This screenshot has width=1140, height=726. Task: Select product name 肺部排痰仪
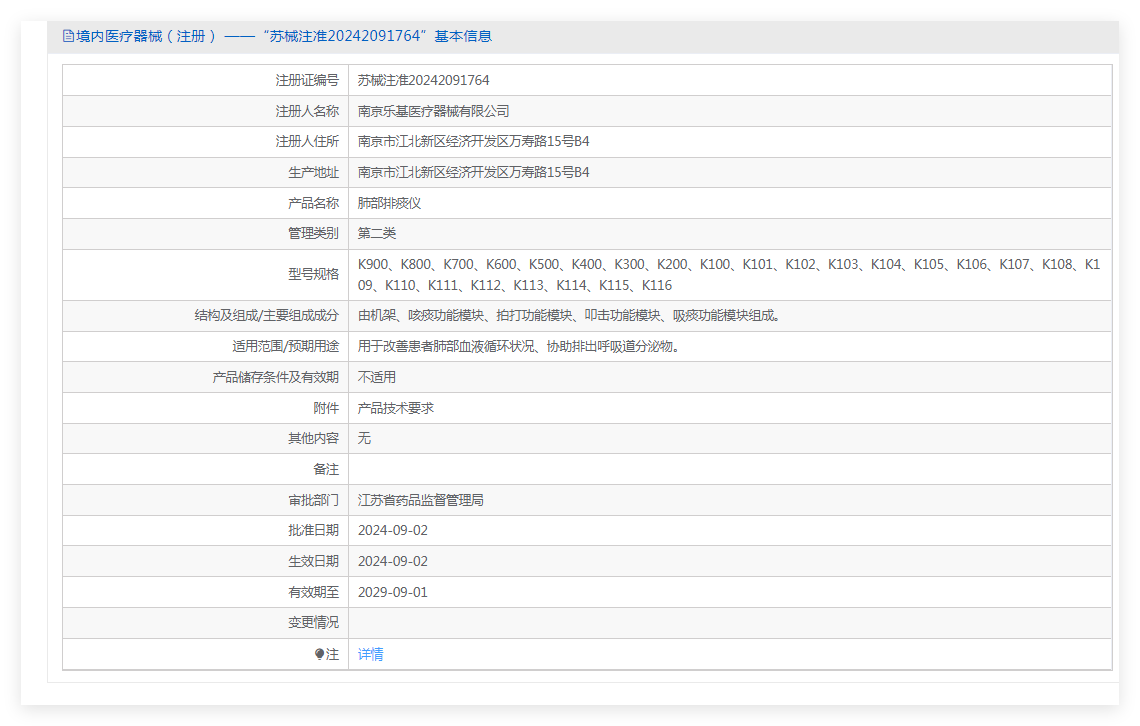389,203
